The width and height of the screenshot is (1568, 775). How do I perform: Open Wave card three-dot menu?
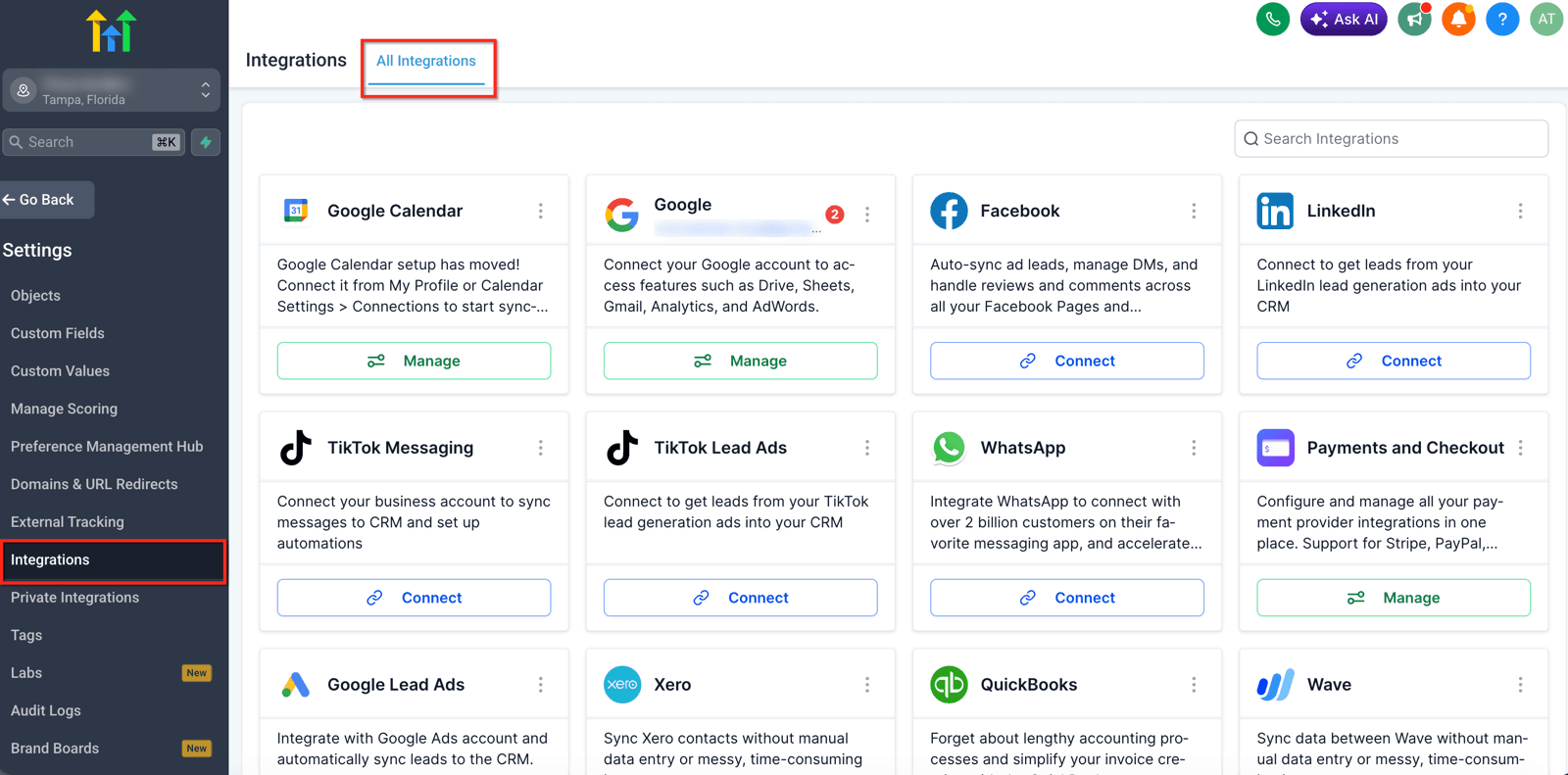click(1520, 685)
